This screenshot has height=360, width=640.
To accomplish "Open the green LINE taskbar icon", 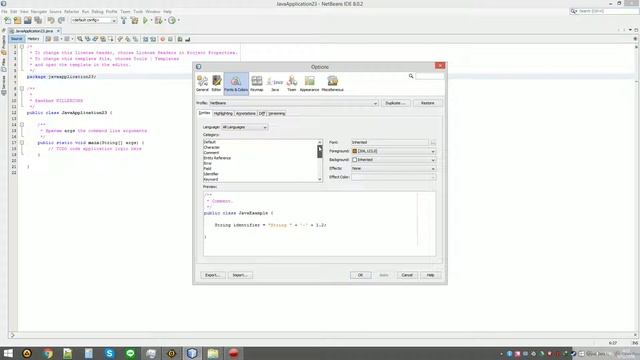I will (130, 353).
